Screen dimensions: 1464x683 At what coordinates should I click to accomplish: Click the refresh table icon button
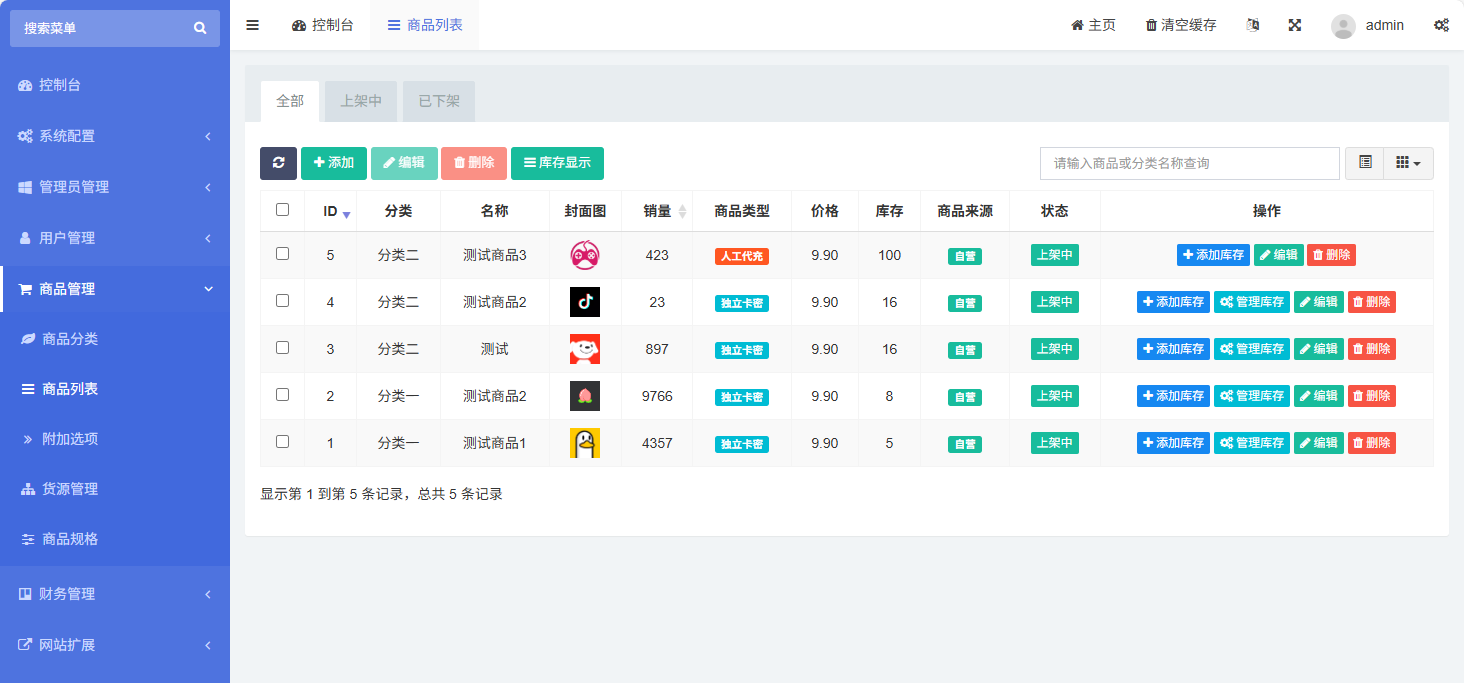[278, 163]
